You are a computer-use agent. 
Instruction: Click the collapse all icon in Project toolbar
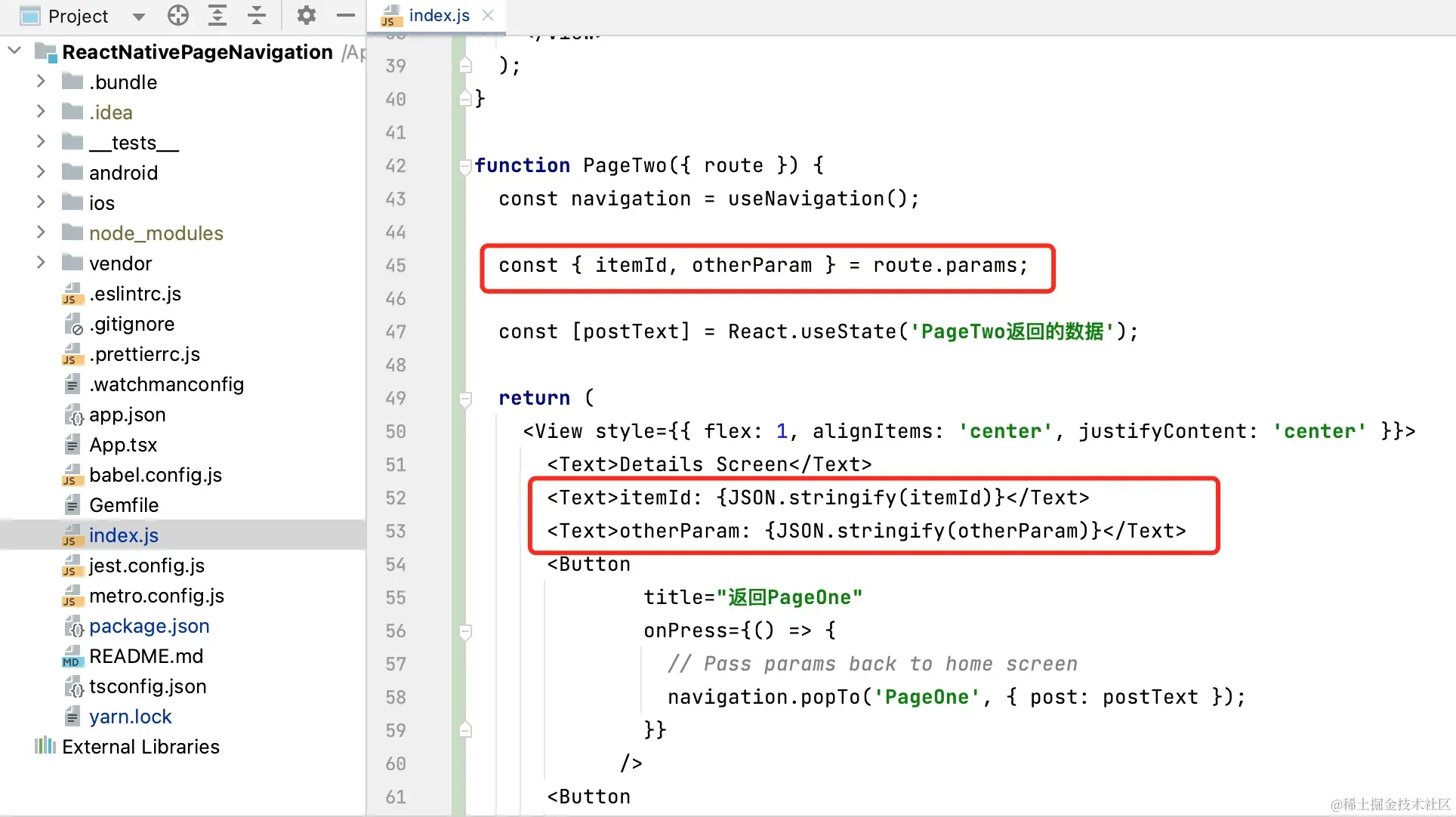[257, 15]
